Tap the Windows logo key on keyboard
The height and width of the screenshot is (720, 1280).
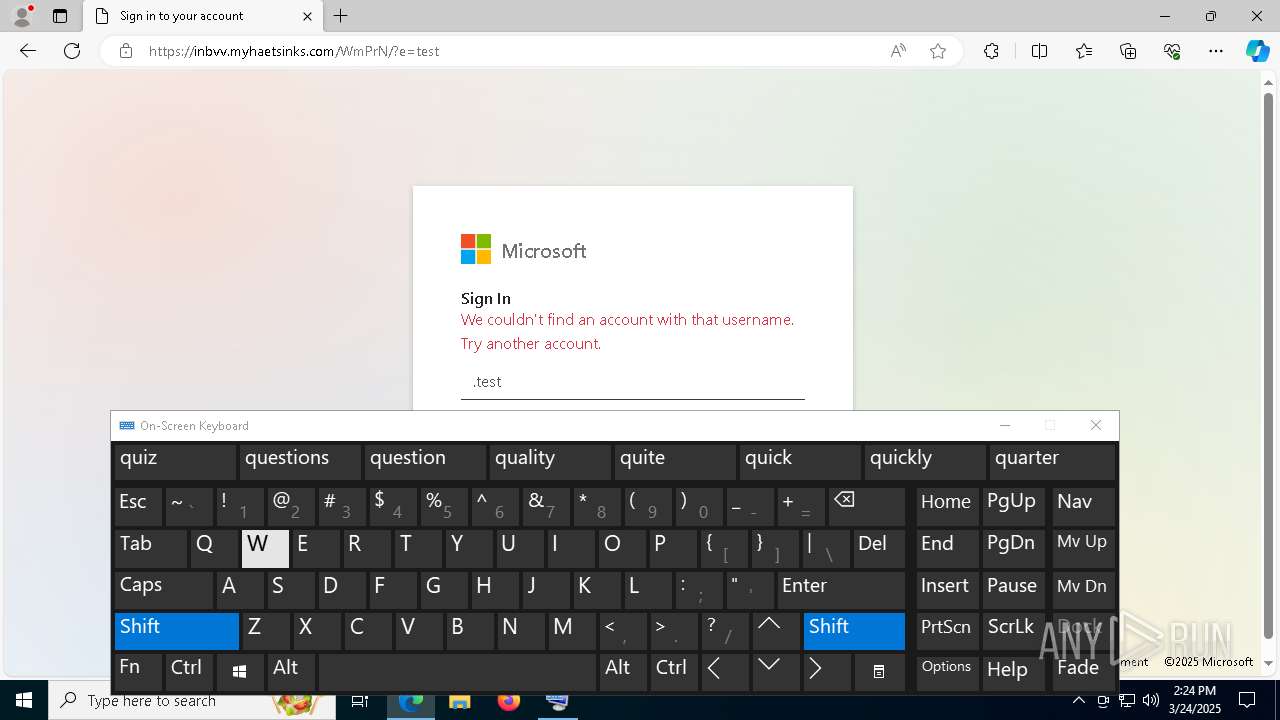click(x=240, y=671)
